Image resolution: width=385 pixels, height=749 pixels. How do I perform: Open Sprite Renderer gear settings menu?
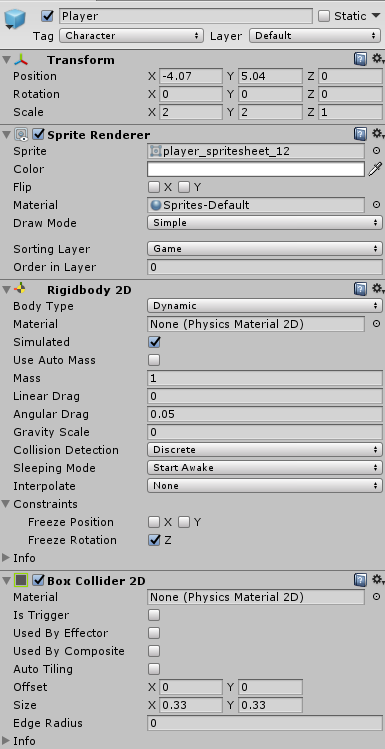point(377,134)
